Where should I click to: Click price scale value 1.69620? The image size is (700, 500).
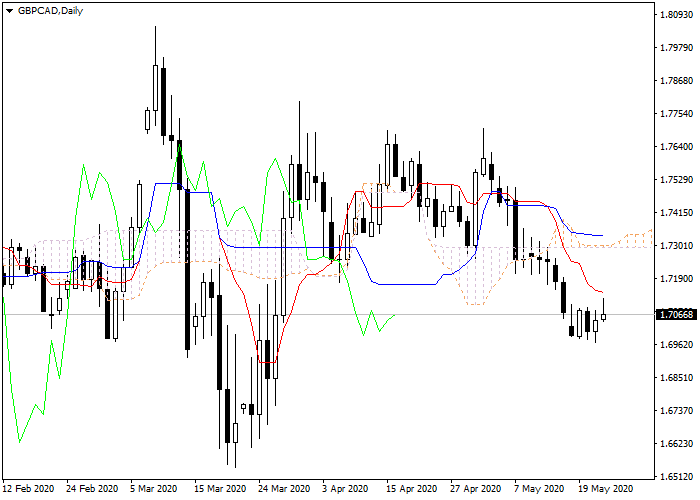[676, 345]
